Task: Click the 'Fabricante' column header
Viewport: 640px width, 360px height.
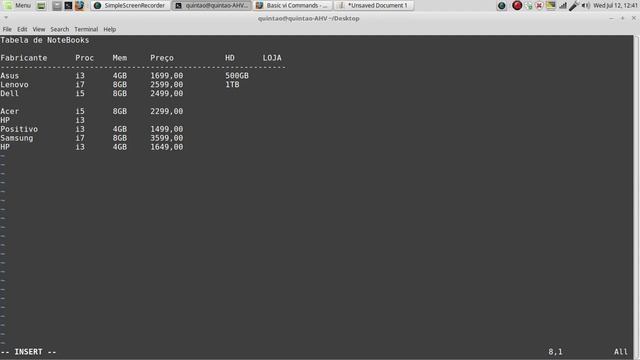Action: (24, 58)
